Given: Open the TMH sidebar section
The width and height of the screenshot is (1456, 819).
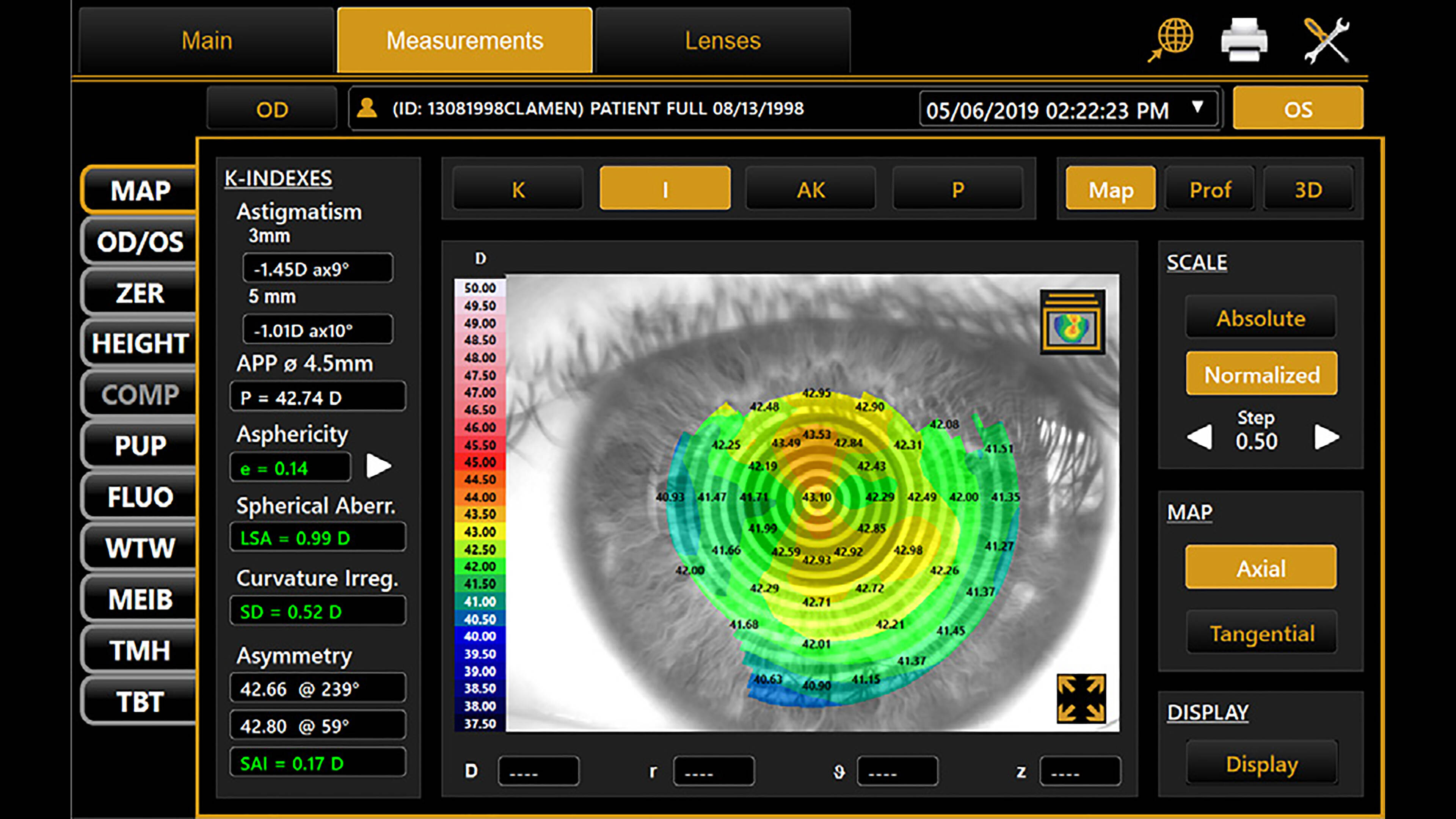Looking at the screenshot, I should (x=140, y=651).
